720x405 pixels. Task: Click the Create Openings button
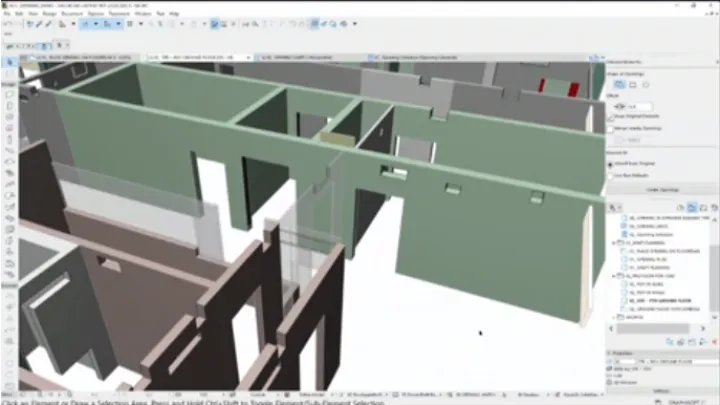[658, 188]
